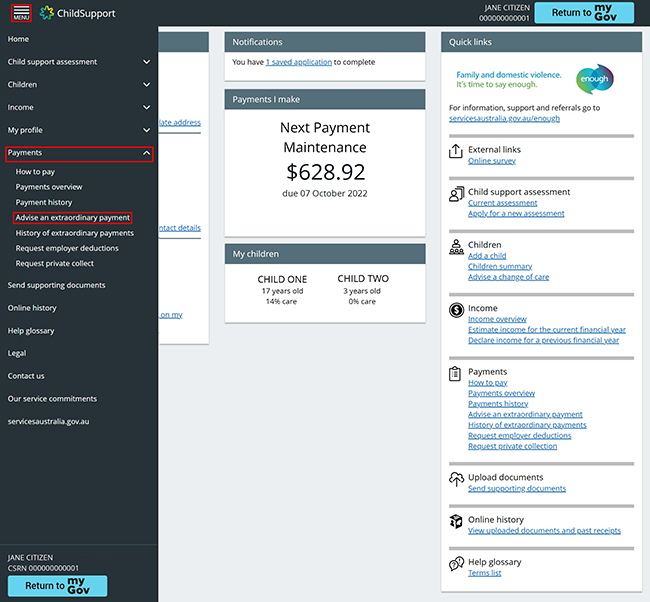
Task: Click Advise an extraordinary payment quick link
Action: [x=525, y=415]
